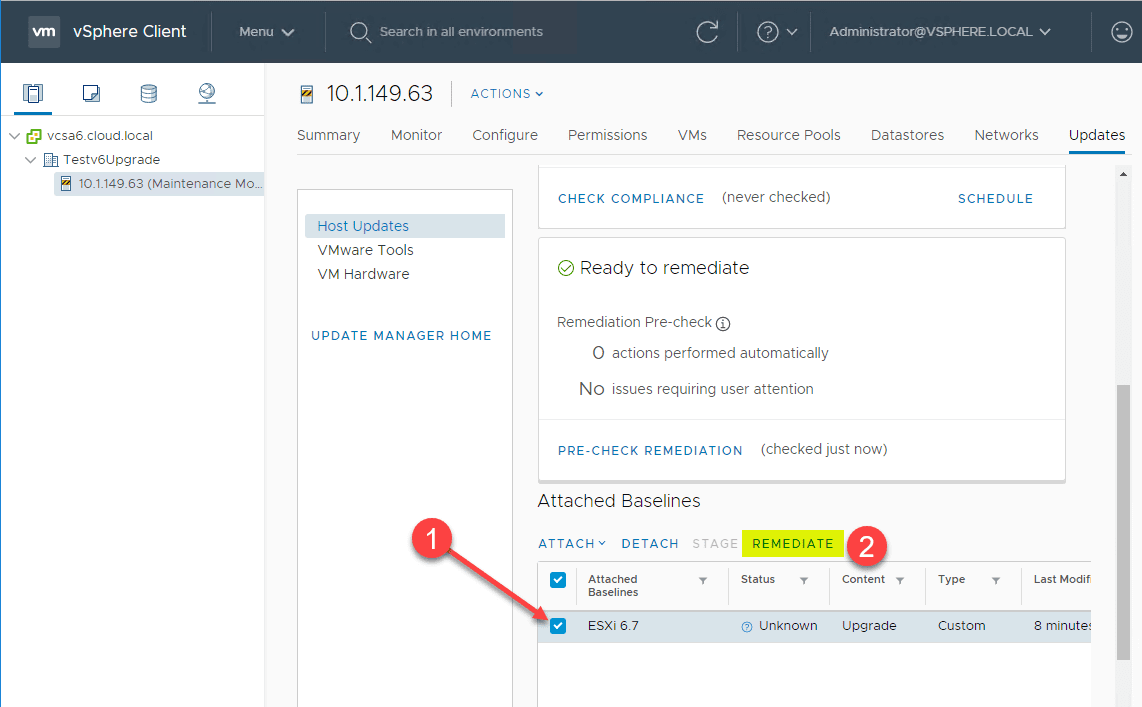Open the Storage inventory view

coord(148,91)
